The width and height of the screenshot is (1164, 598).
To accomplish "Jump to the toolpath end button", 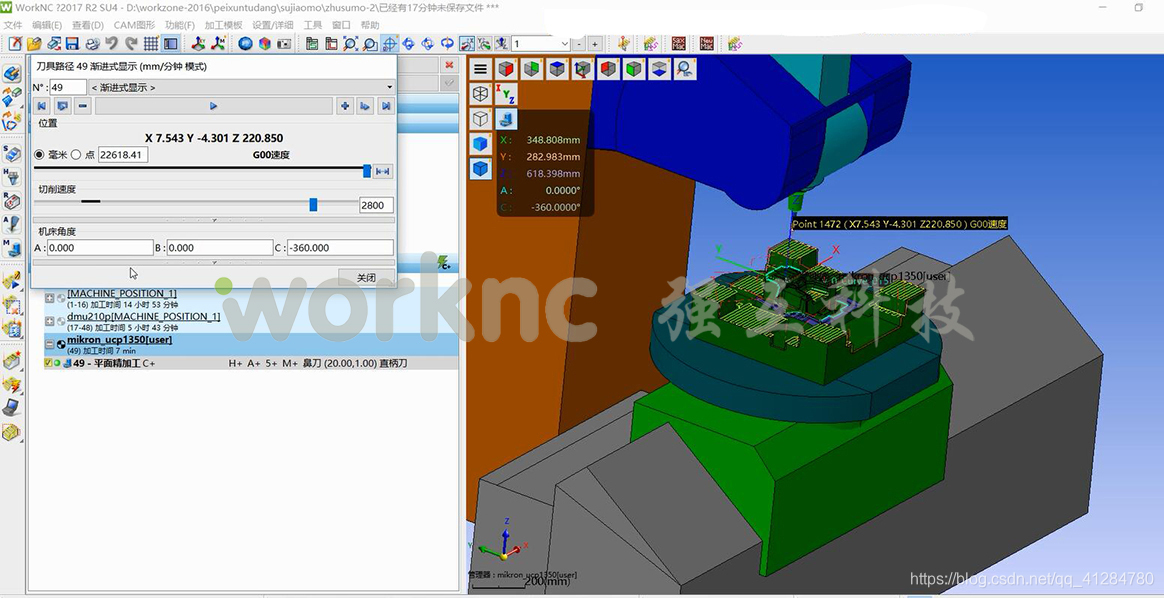I will 385,106.
